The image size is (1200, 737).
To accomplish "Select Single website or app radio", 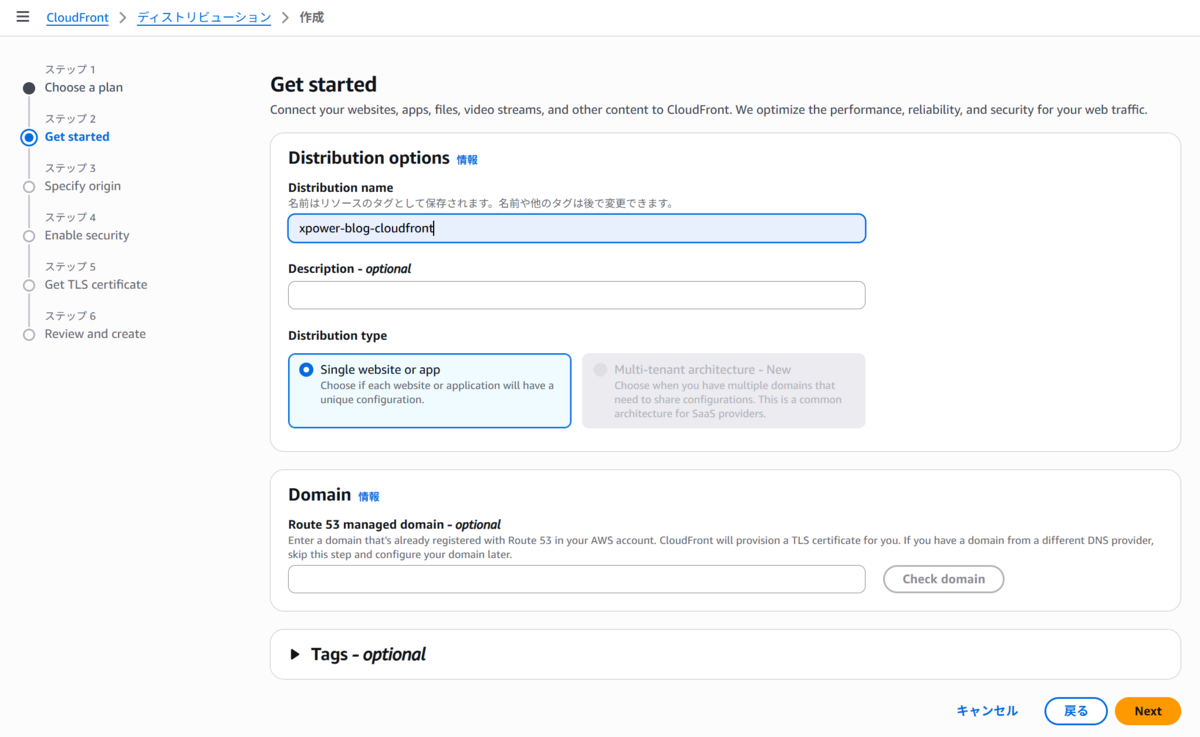I will [x=306, y=370].
